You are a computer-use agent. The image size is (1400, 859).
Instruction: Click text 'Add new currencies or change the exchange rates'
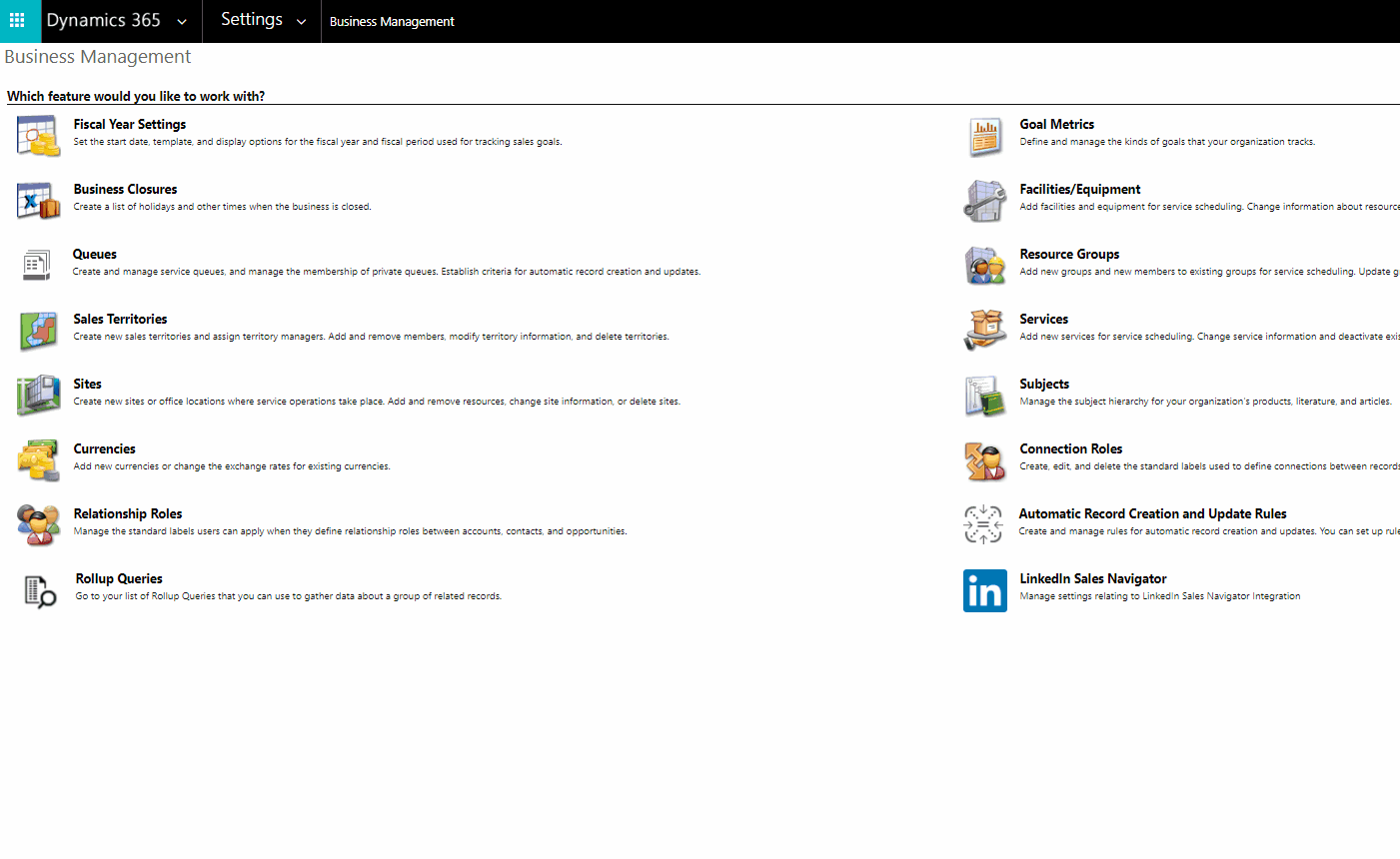[x=232, y=466]
